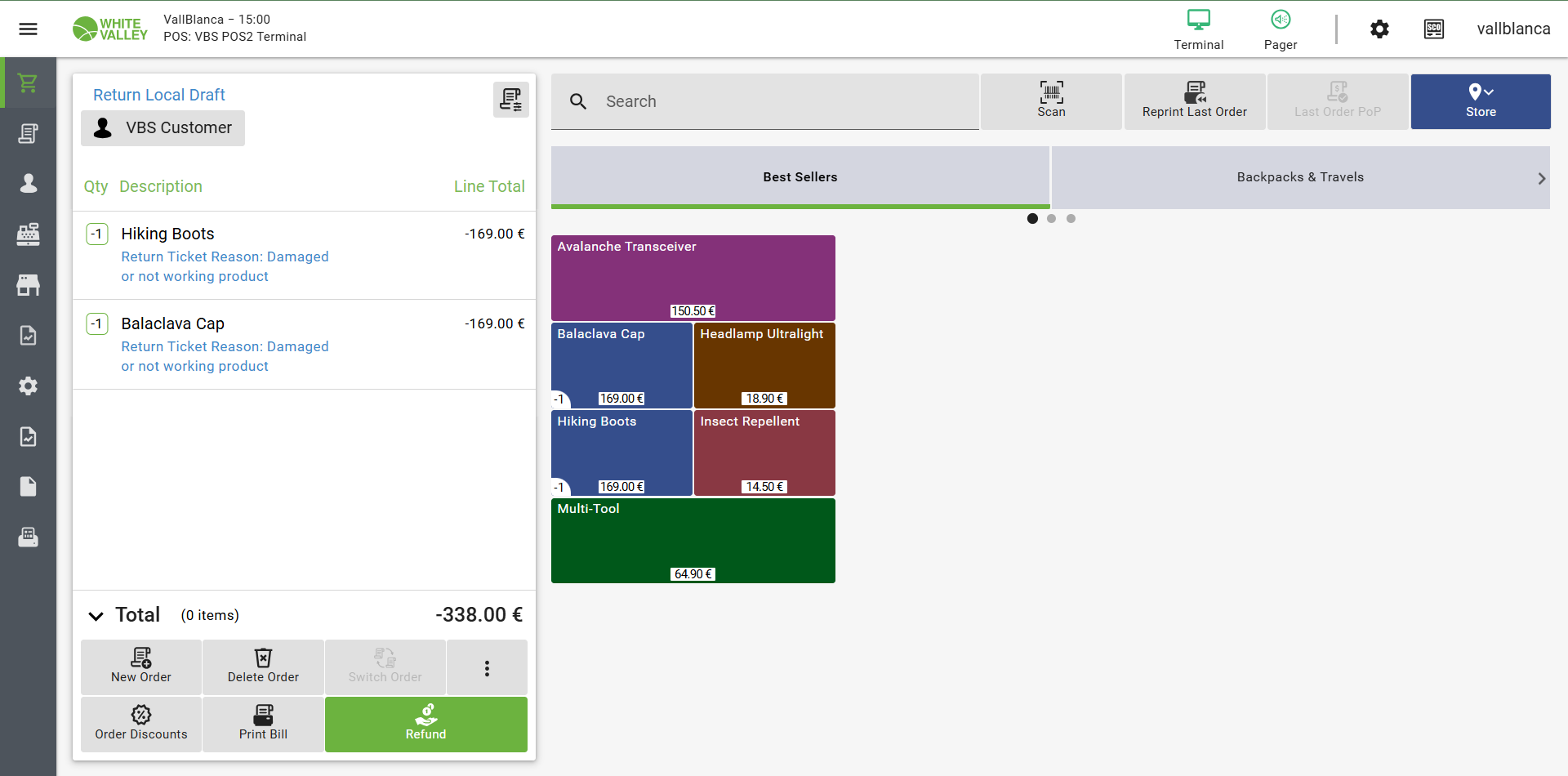Select the third carousel page dot
This screenshot has height=776, width=1568.
[1071, 219]
